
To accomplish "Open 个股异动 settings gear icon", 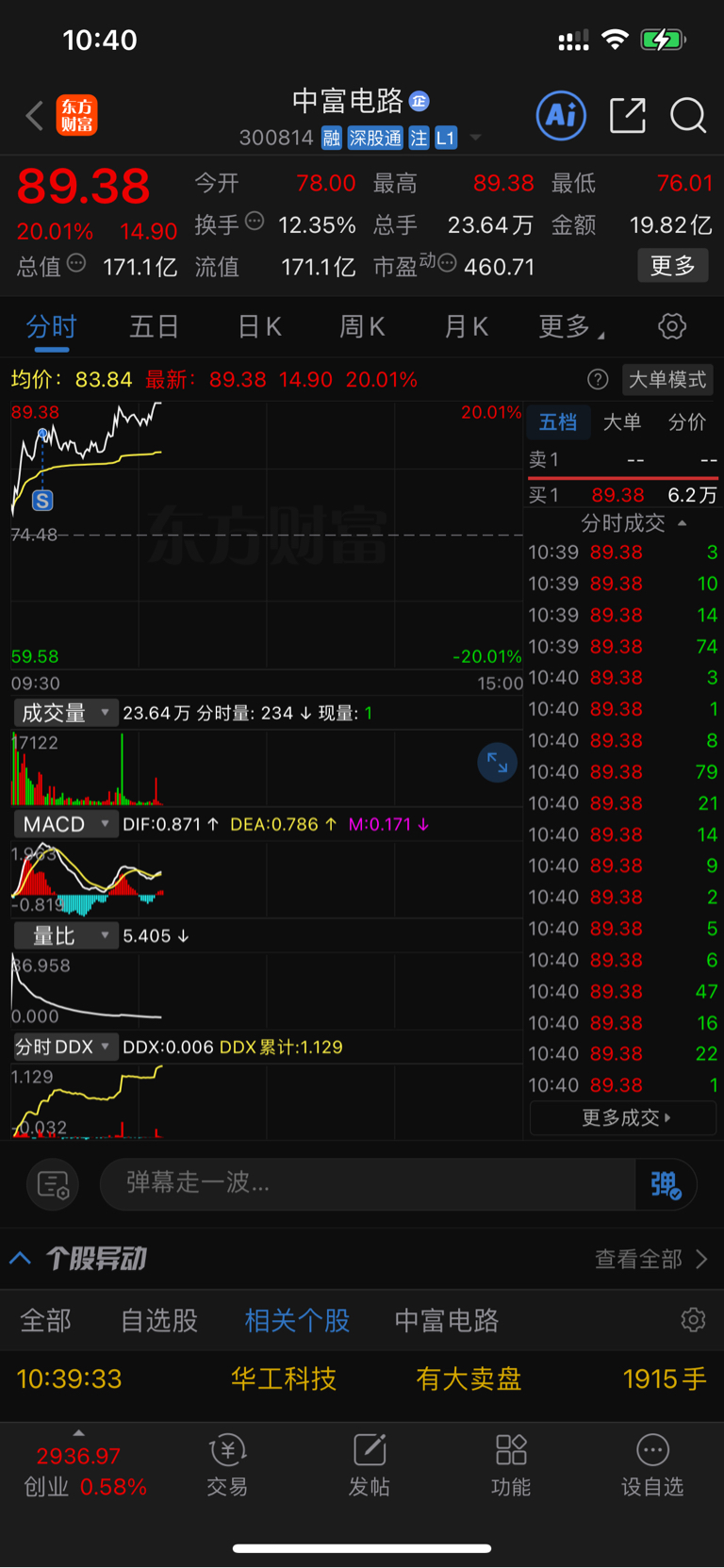I will tap(694, 1320).
